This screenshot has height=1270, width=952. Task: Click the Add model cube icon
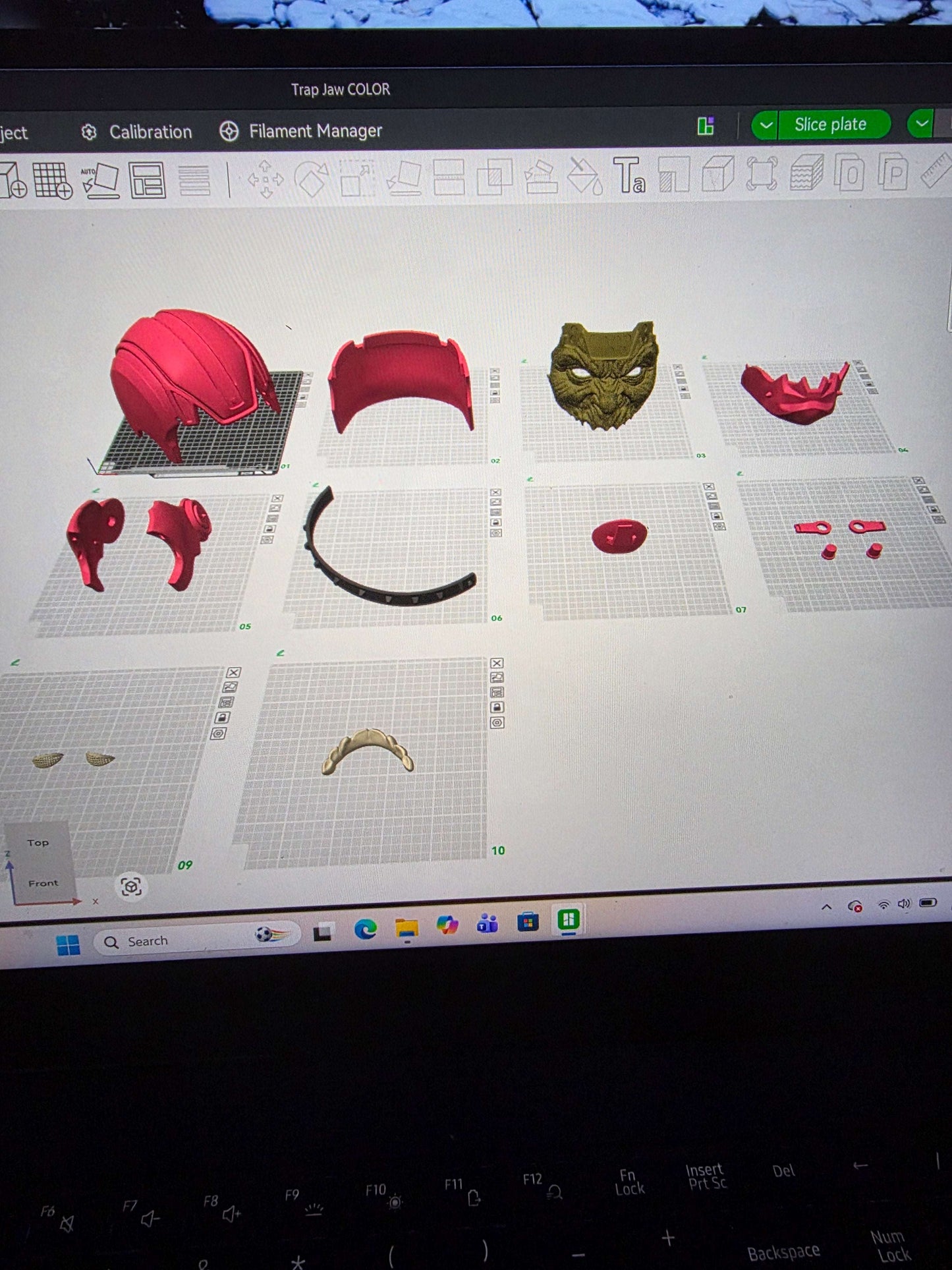coord(12,181)
